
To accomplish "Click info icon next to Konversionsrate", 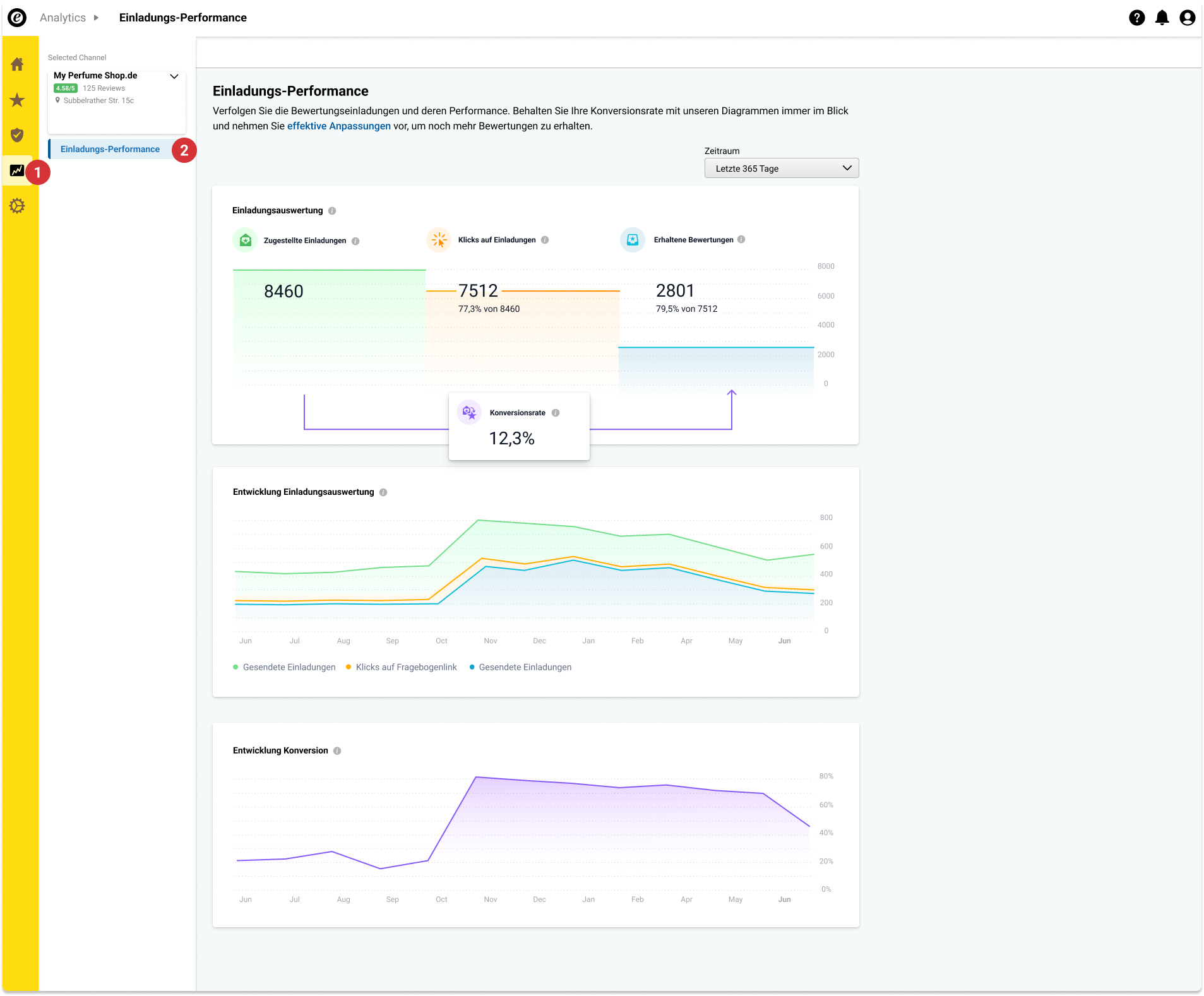I will [x=556, y=413].
